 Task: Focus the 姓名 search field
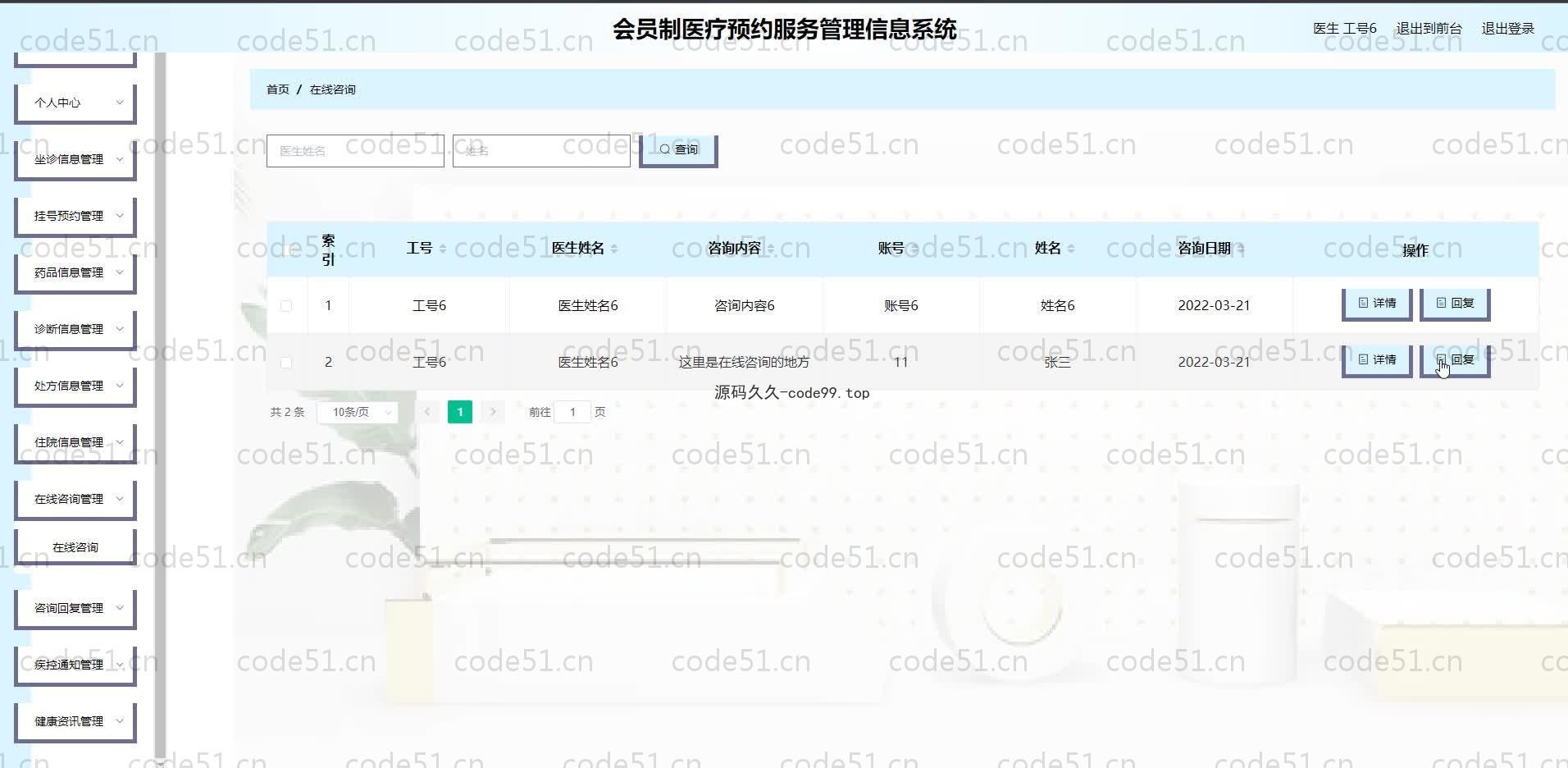point(541,151)
